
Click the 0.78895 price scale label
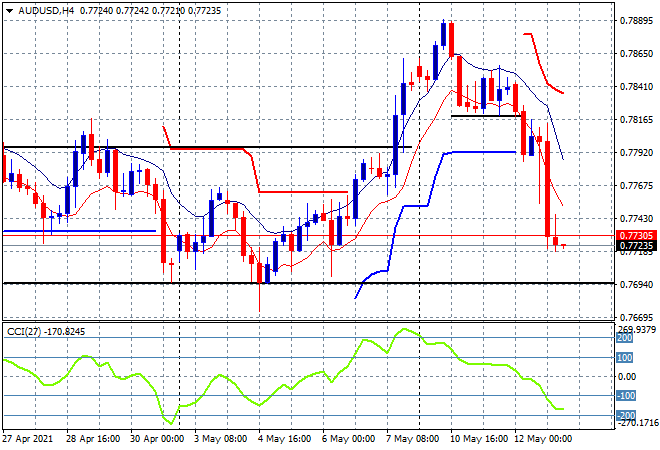coord(636,21)
